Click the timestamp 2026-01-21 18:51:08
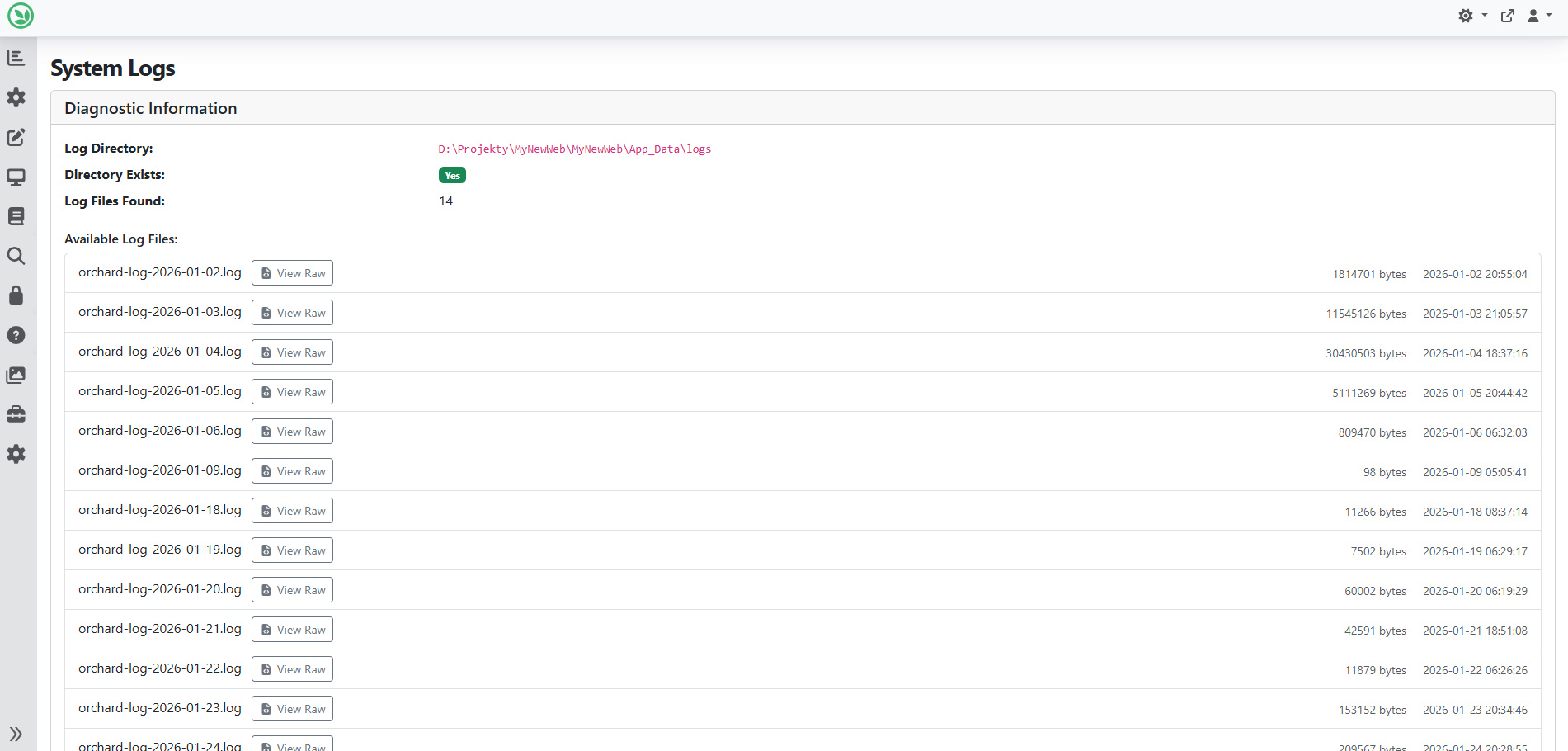Image resolution: width=1568 pixels, height=751 pixels. point(1475,631)
